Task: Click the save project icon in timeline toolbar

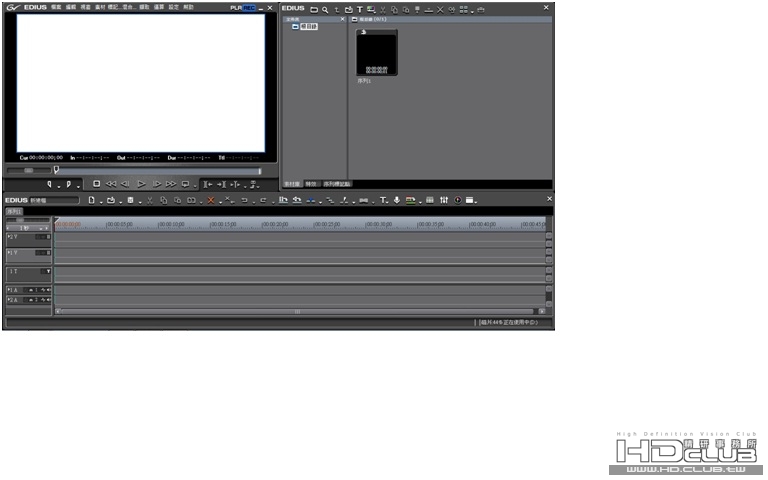Action: 130,200
